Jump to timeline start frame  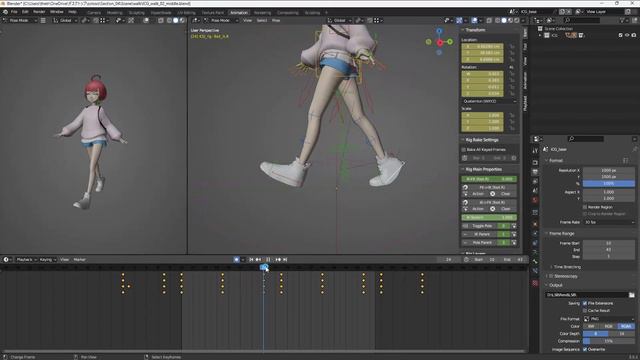251,260
